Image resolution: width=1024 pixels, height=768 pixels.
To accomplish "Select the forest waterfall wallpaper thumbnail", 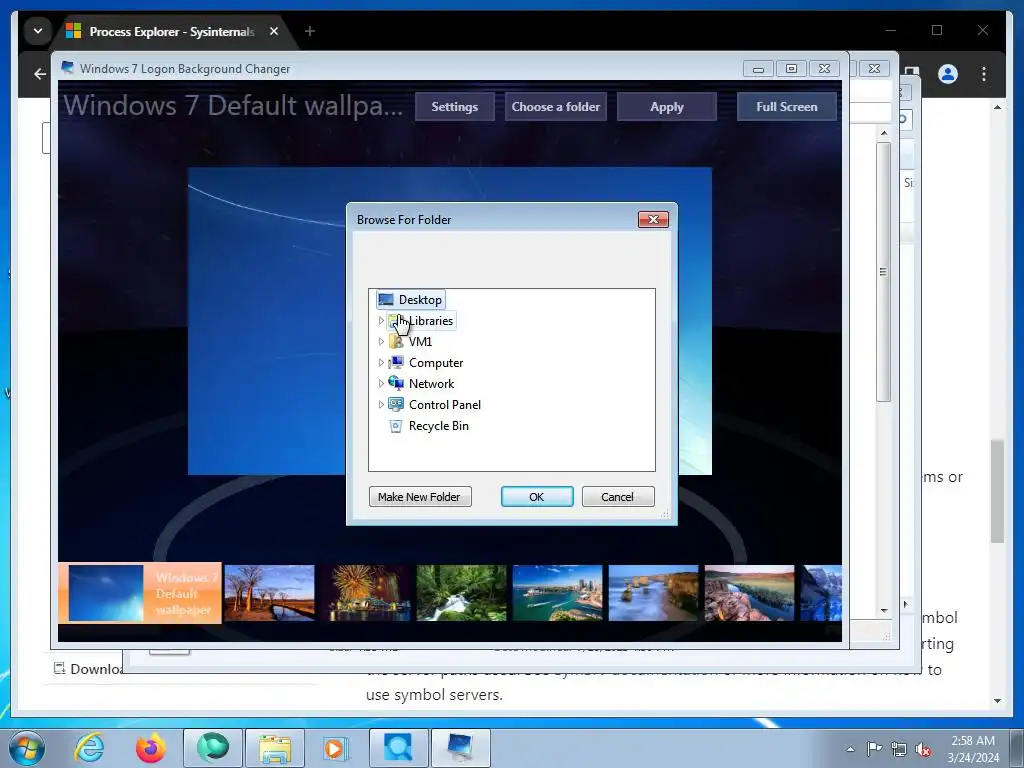I will click(x=462, y=593).
